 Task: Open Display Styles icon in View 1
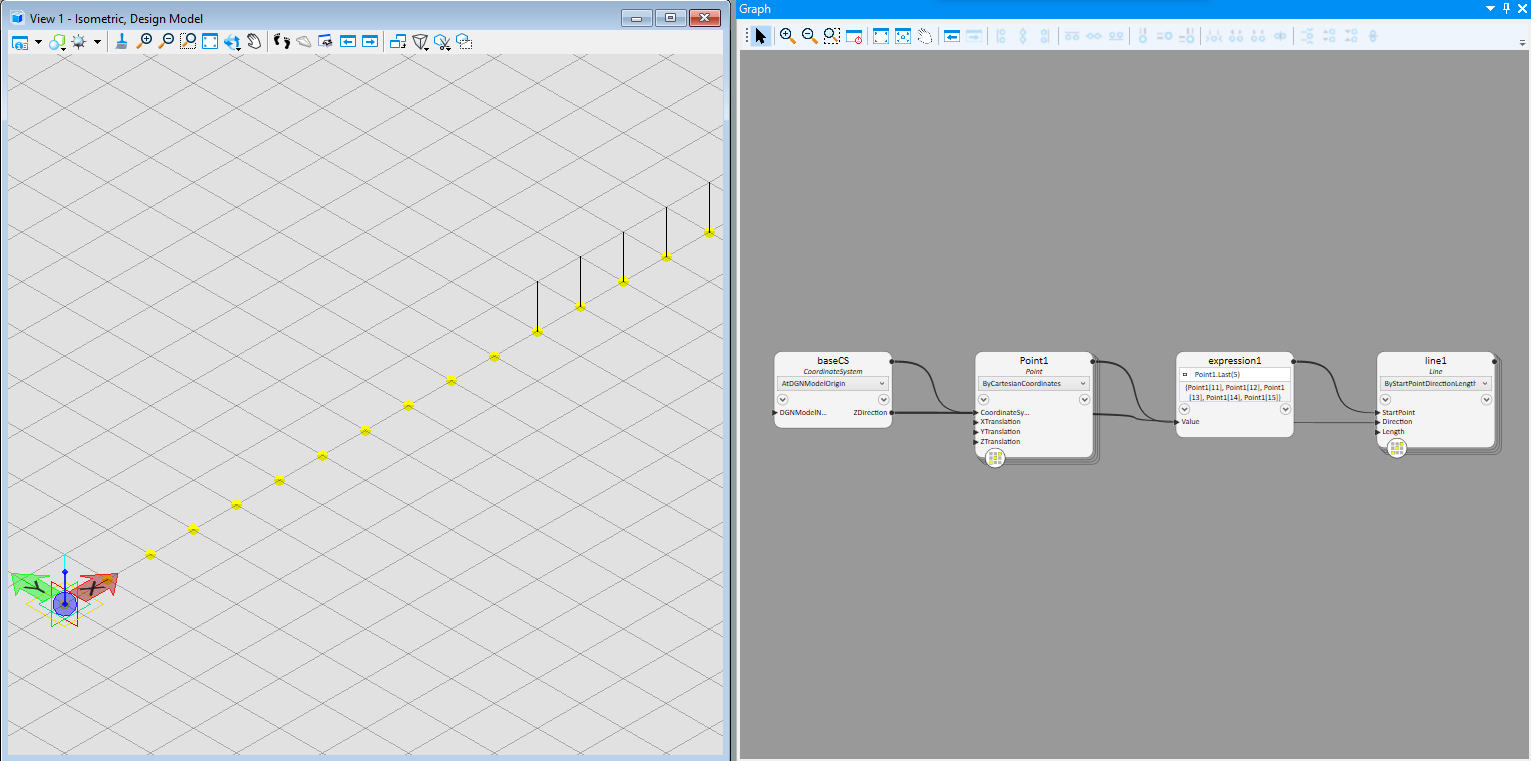[x=57, y=42]
